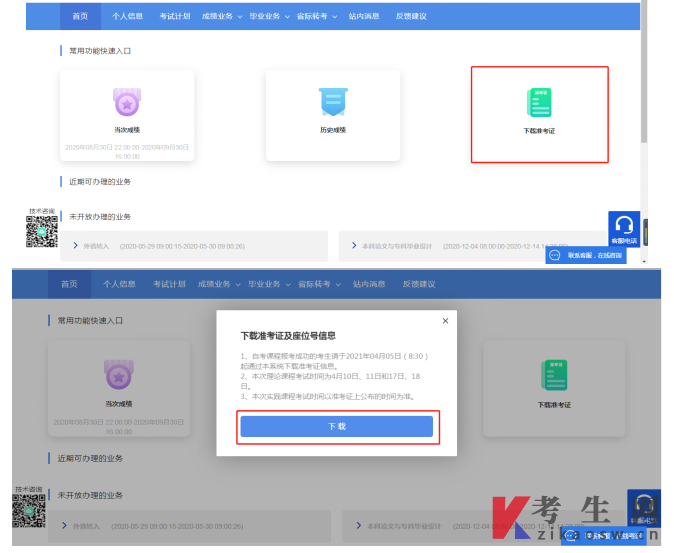Click 联系客服，在线咨询 button on undimmed page

[586, 255]
